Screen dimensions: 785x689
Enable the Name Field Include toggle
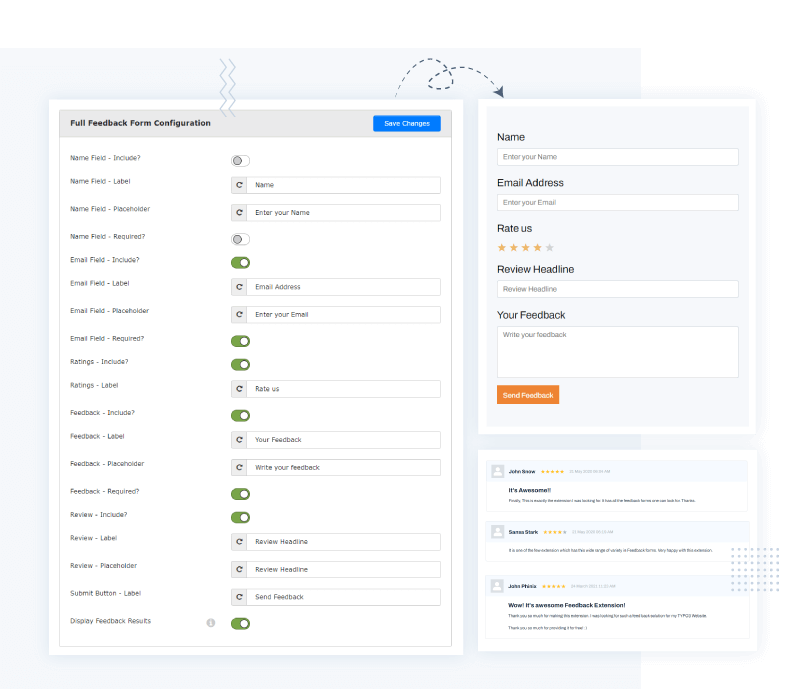point(240,161)
